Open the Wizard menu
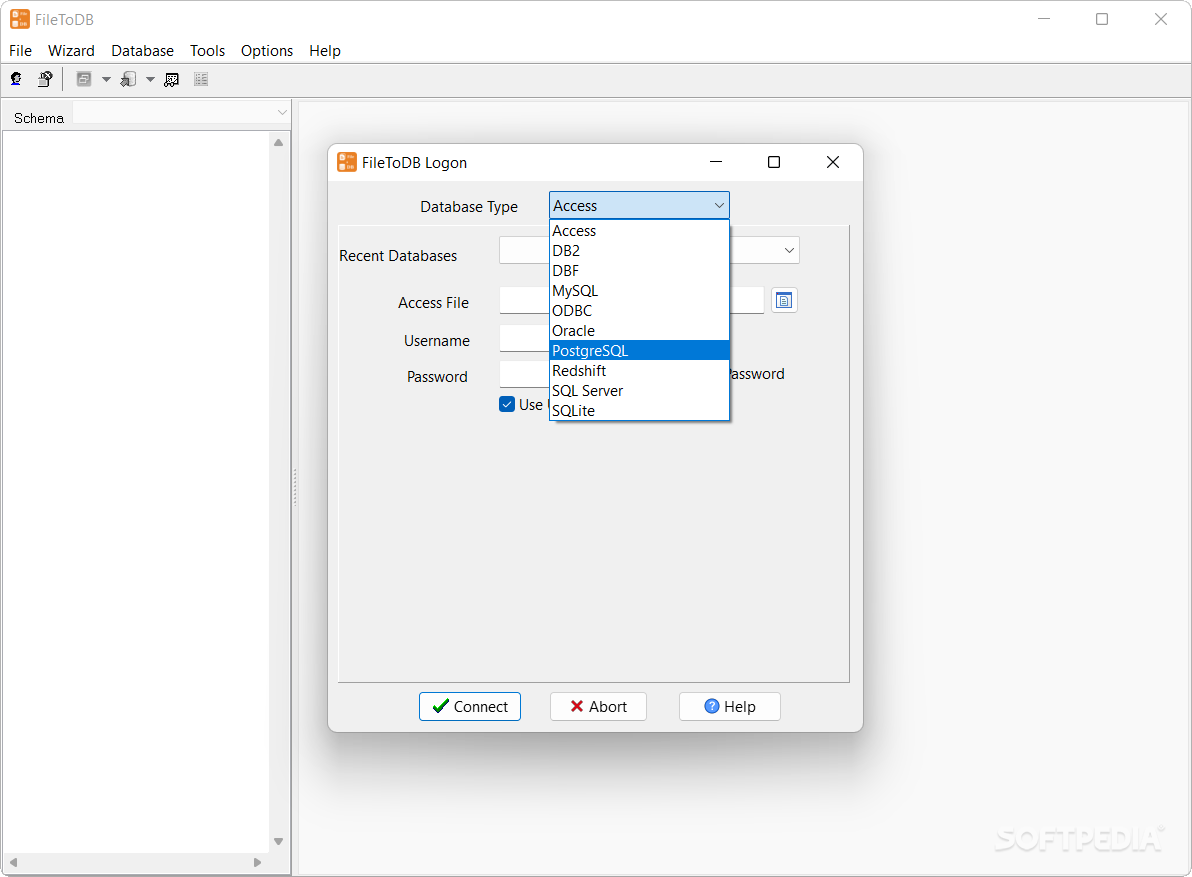This screenshot has height=877, width=1192. 71,51
